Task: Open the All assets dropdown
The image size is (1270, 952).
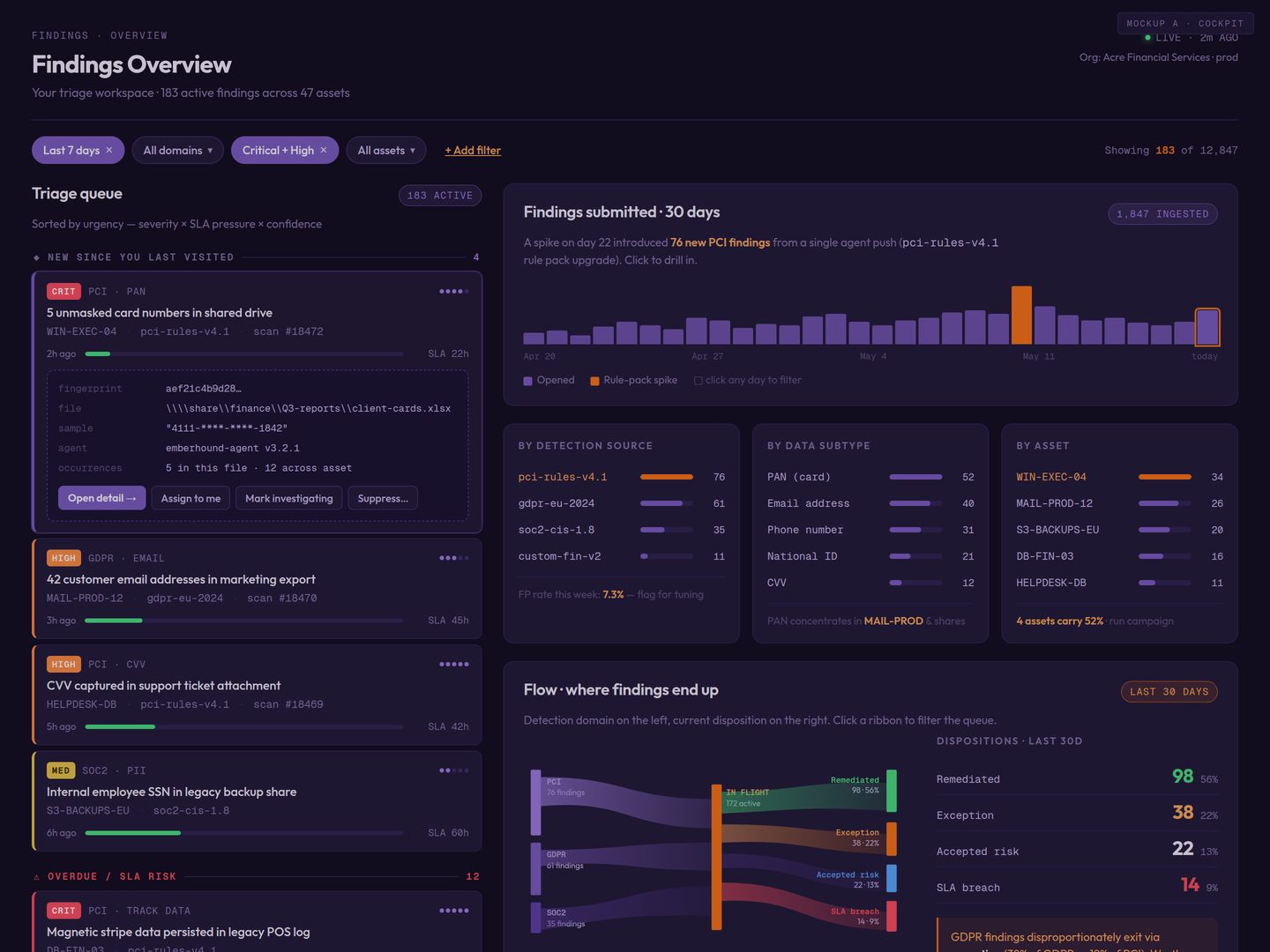Action: click(386, 151)
